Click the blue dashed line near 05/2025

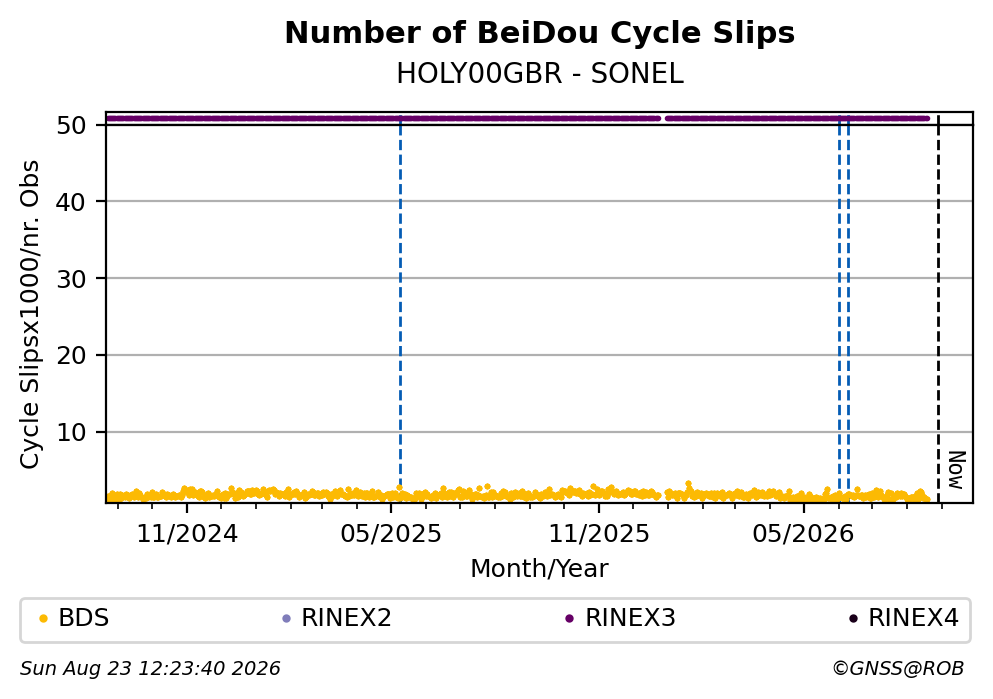(400, 304)
